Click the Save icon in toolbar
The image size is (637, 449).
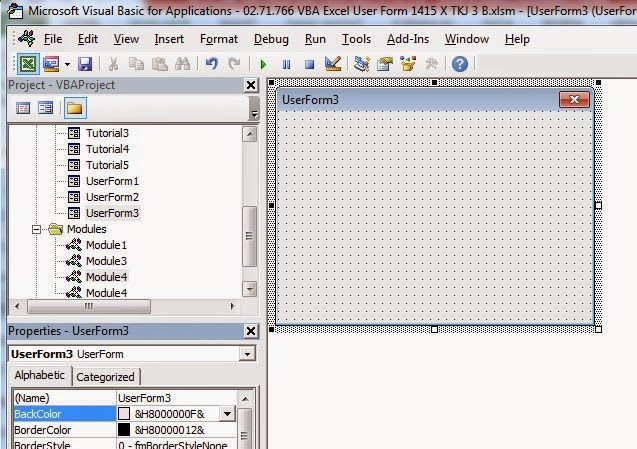pos(85,64)
